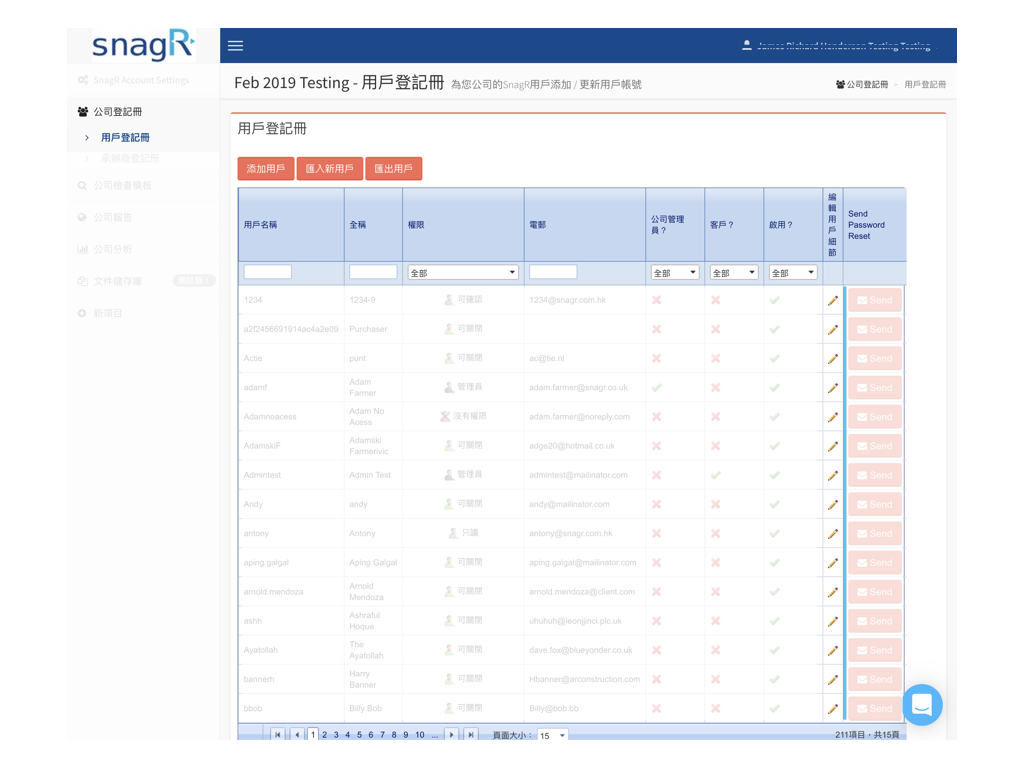
Task: Click email cell Hbanner@arconstruction.com
Action: point(584,679)
